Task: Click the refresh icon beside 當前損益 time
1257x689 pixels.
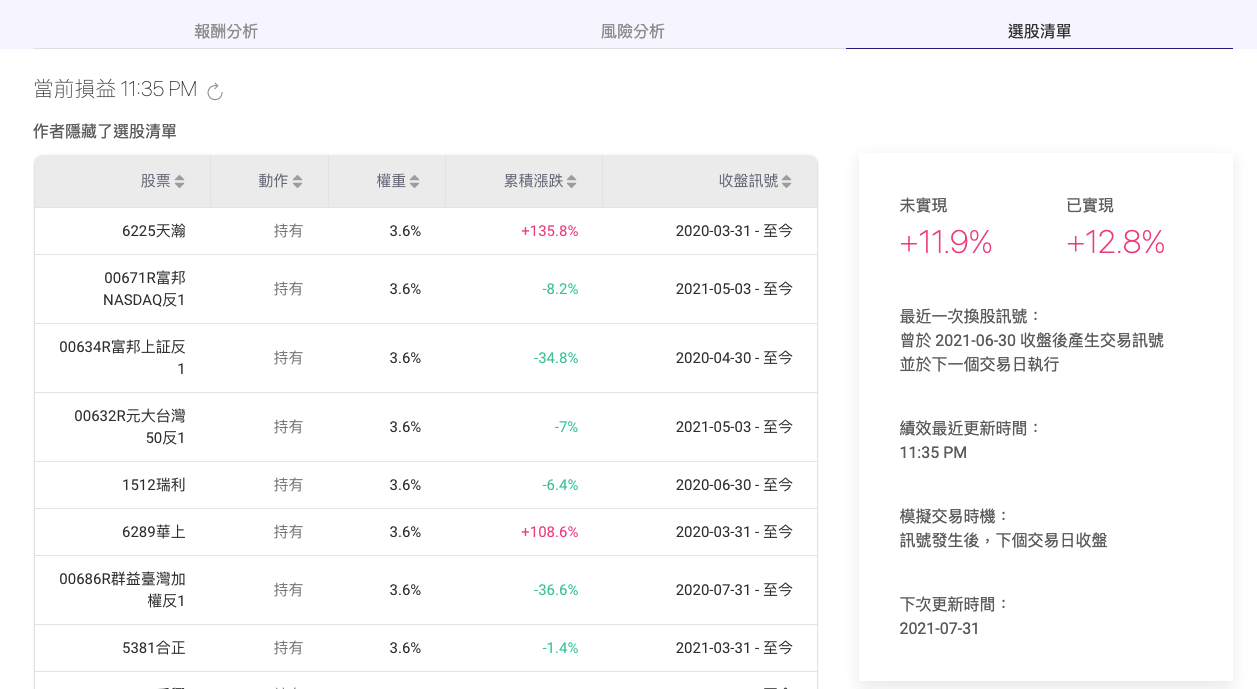Action: [x=215, y=92]
